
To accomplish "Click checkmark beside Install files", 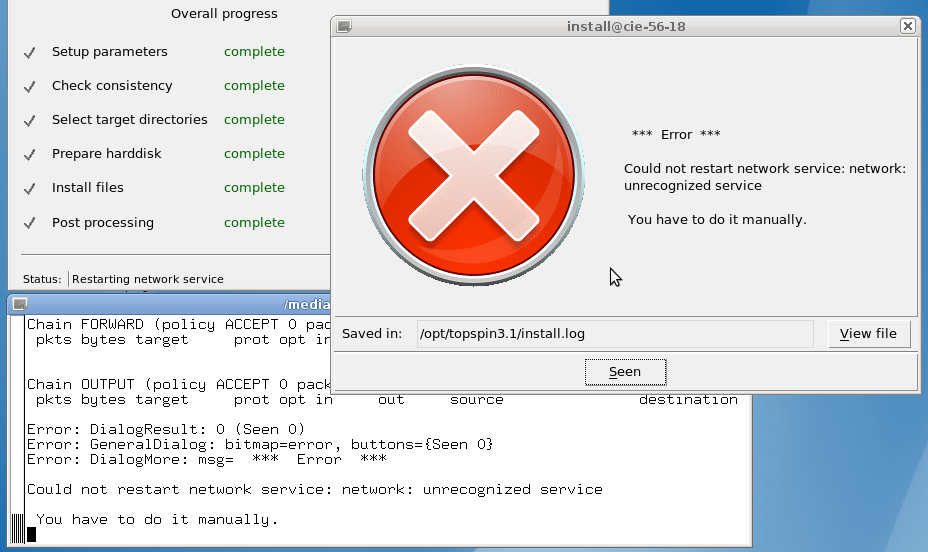I will [x=30, y=188].
